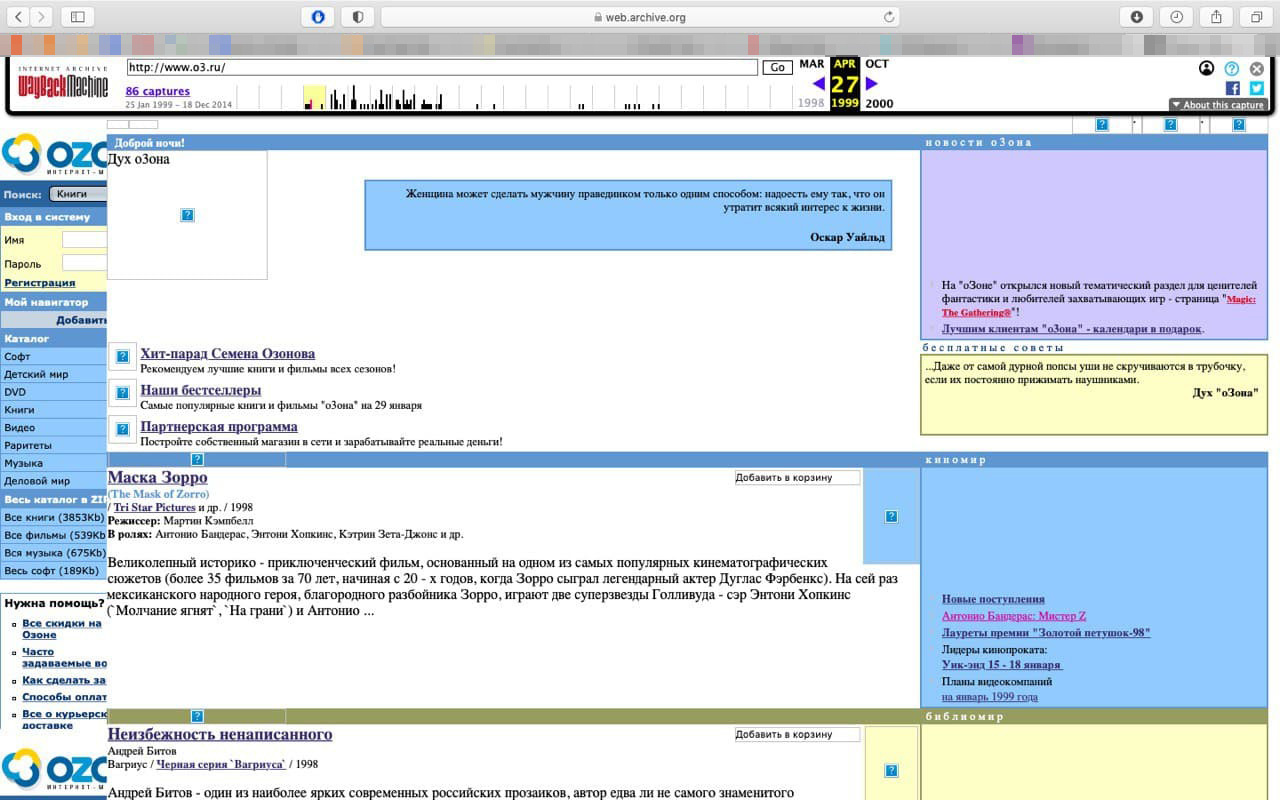Open the blue password manager extension icon

pyautogui.click(x=318, y=16)
